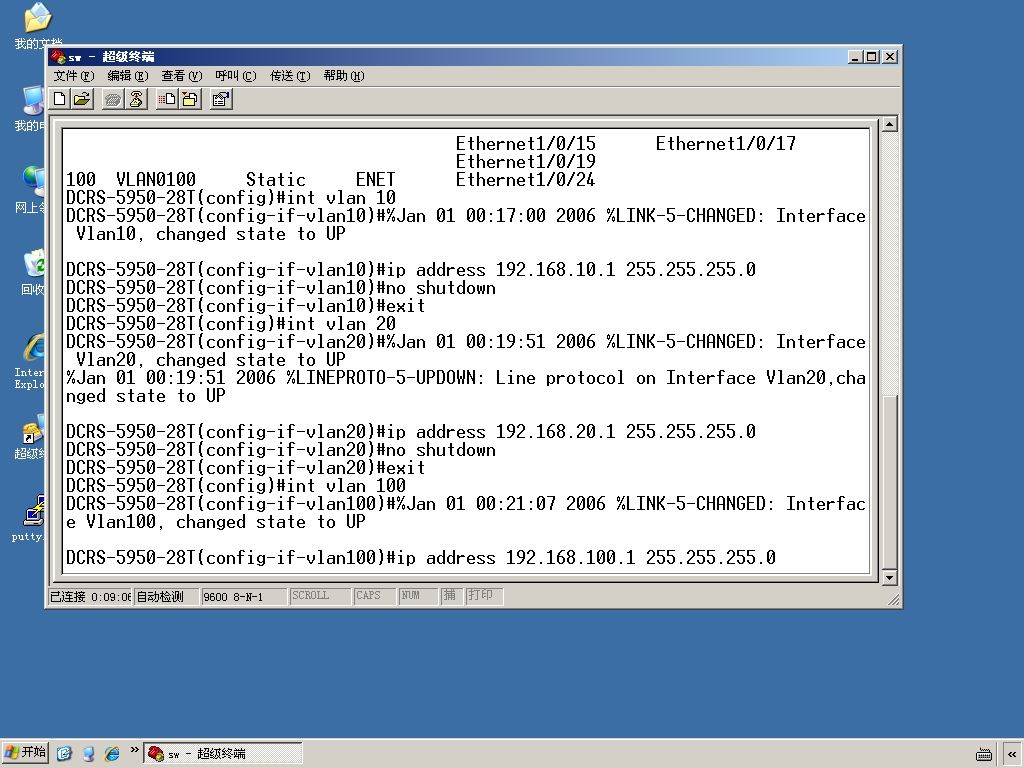
Task: Click the Recycle Bin desktop icon
Action: [31, 272]
